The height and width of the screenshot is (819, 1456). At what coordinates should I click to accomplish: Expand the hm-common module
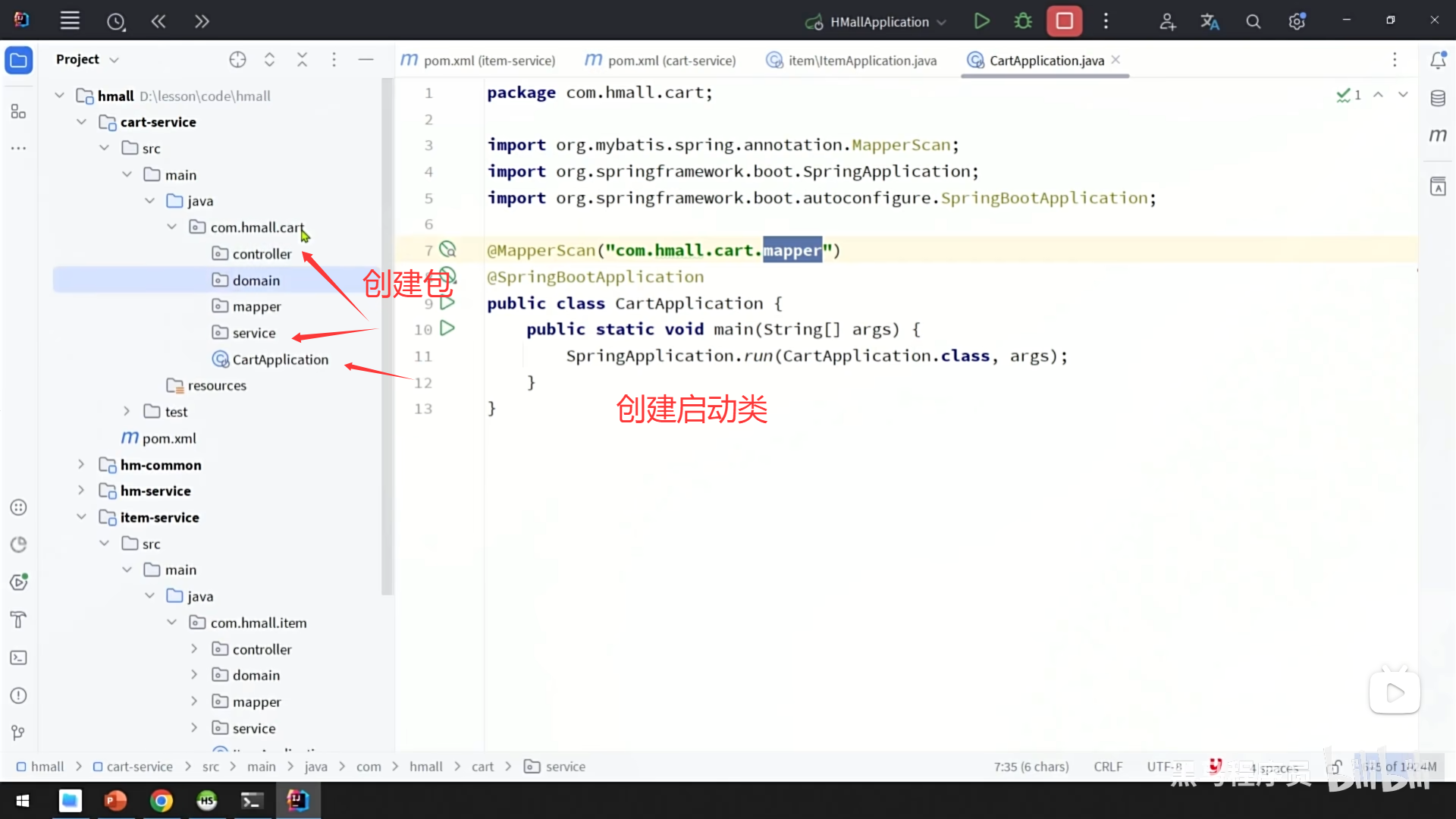pos(81,465)
